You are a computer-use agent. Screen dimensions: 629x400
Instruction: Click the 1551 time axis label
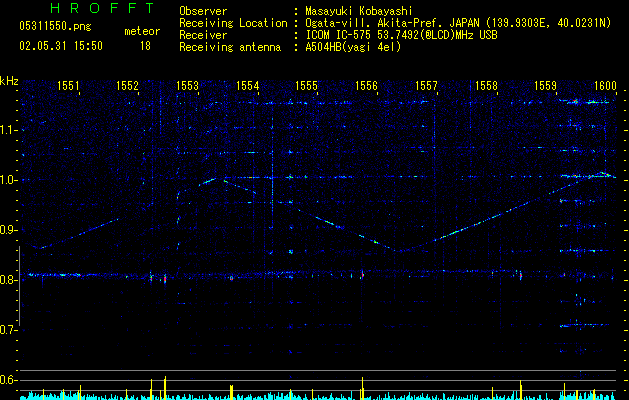pos(68,86)
